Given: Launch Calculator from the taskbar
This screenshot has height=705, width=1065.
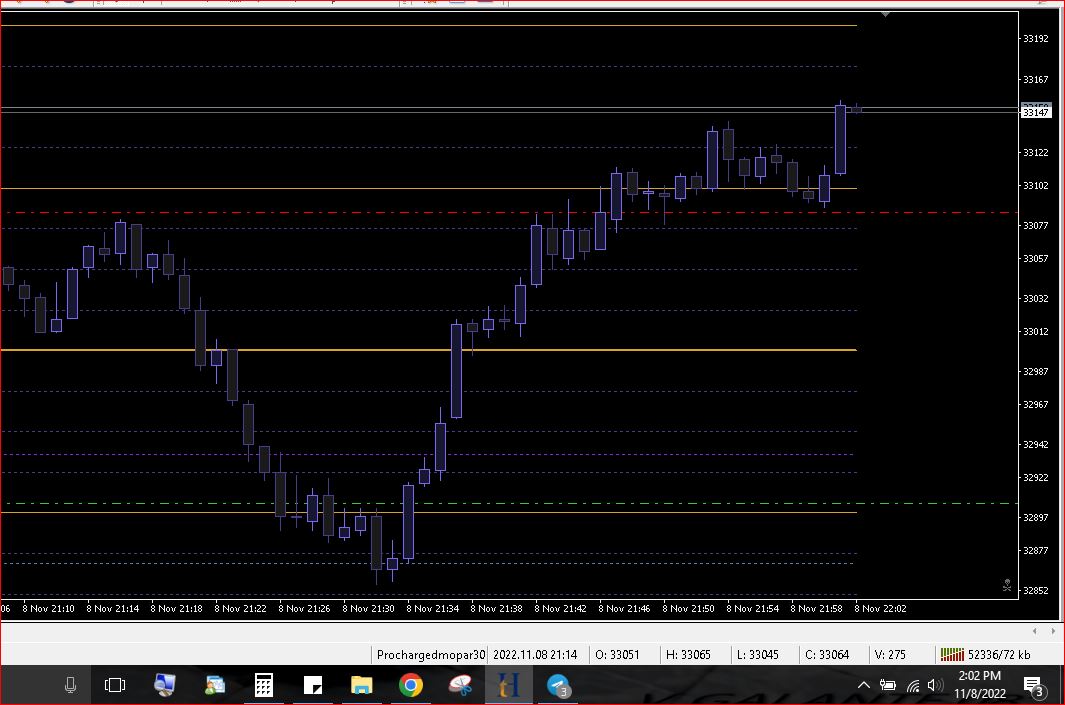Looking at the screenshot, I should point(264,686).
